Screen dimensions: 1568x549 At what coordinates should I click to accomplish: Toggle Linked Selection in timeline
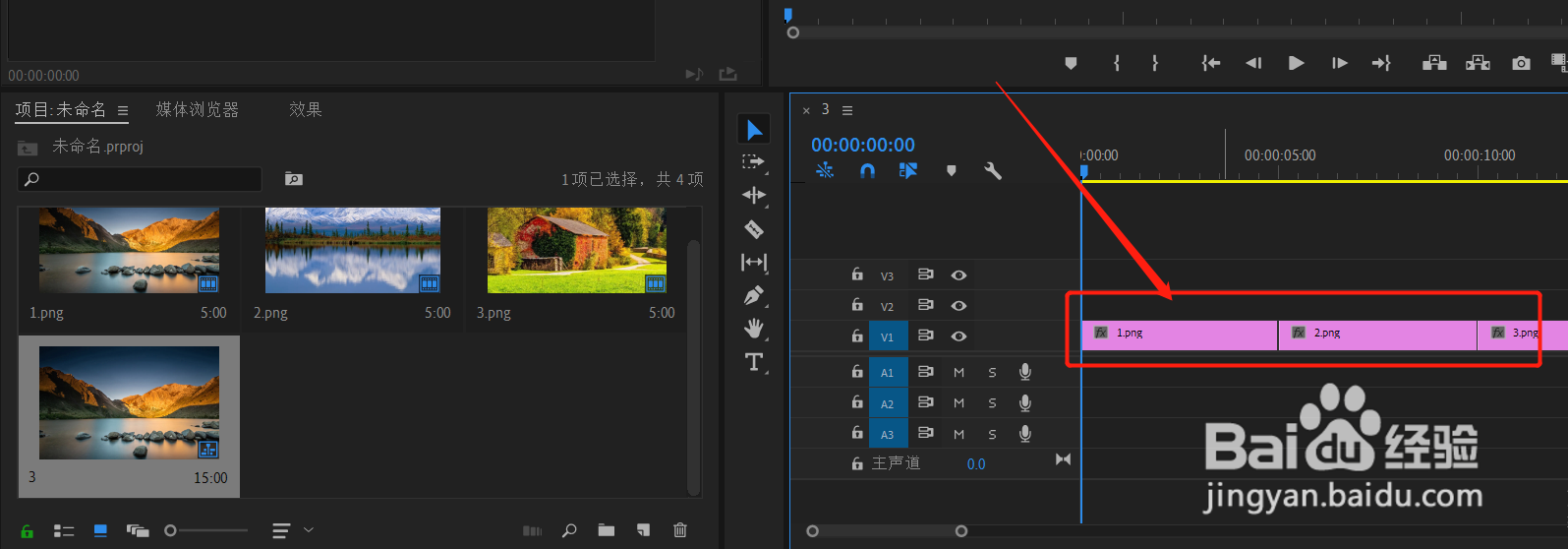click(x=908, y=170)
